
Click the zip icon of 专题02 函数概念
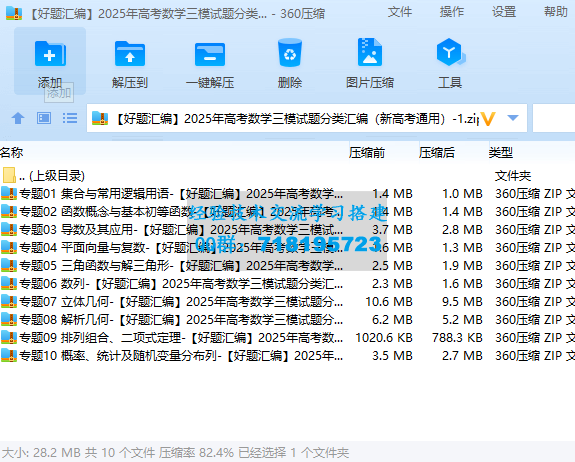9,211
